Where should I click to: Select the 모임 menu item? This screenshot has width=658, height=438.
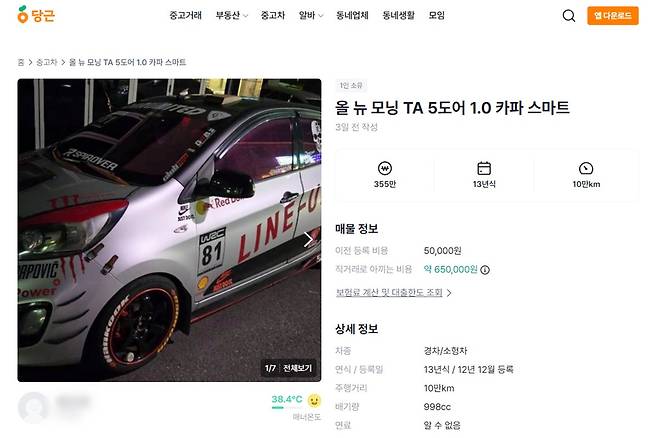436,16
